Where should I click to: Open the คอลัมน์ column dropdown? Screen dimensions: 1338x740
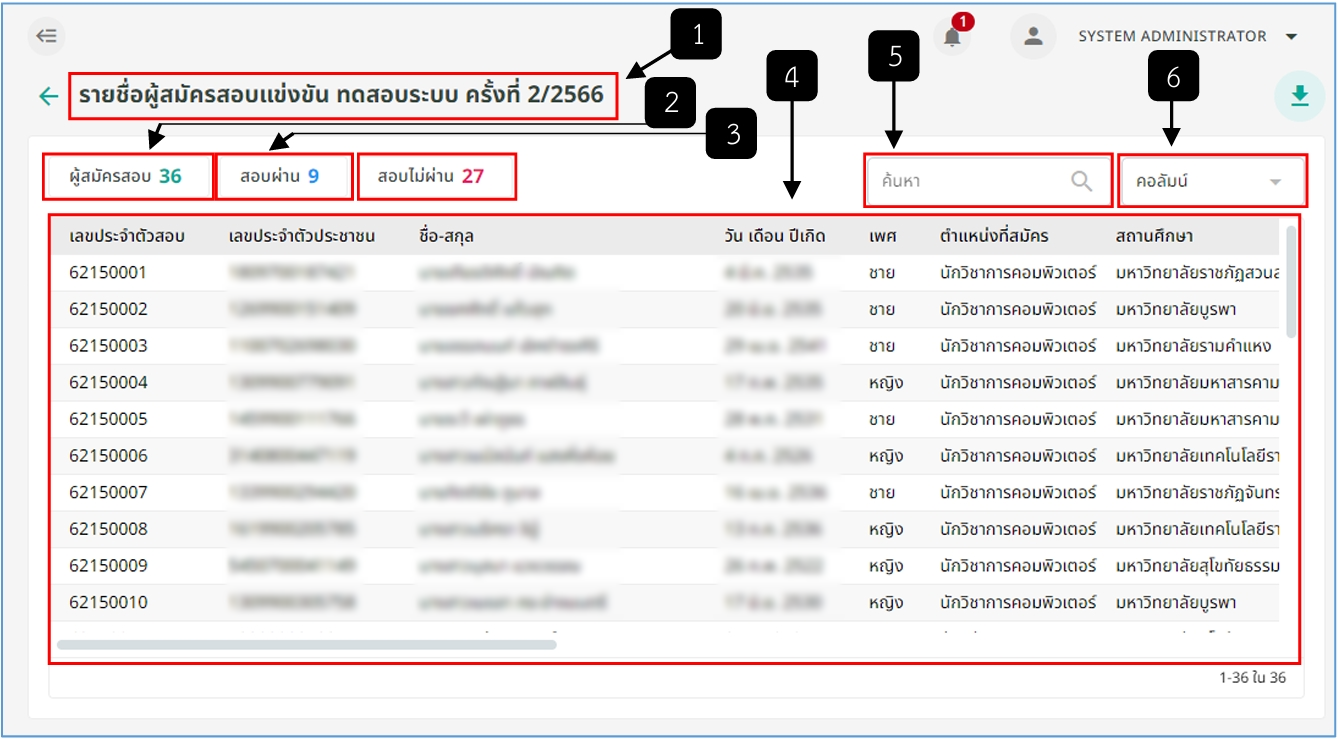point(1212,181)
